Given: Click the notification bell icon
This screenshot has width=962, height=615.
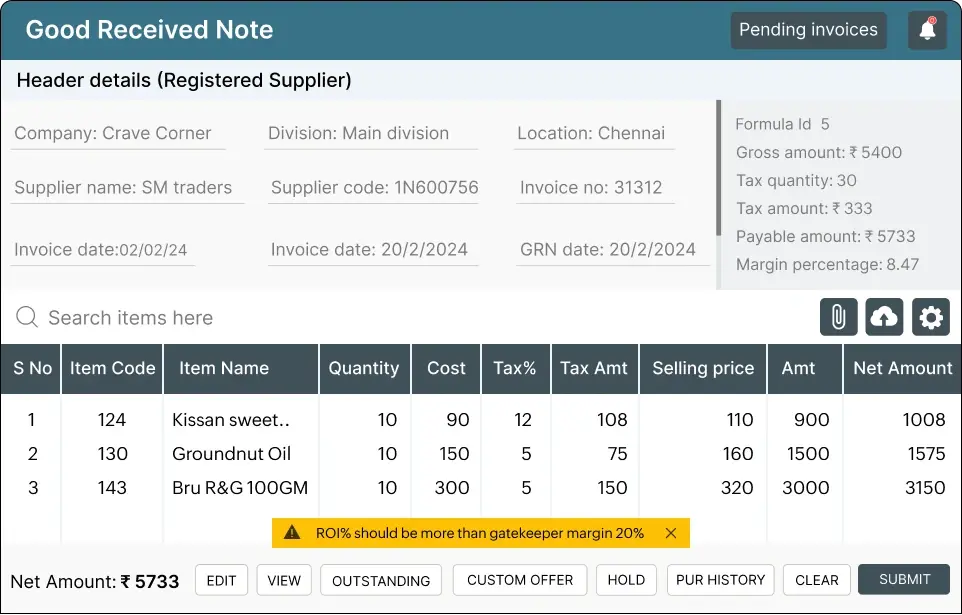Looking at the screenshot, I should pos(927,30).
